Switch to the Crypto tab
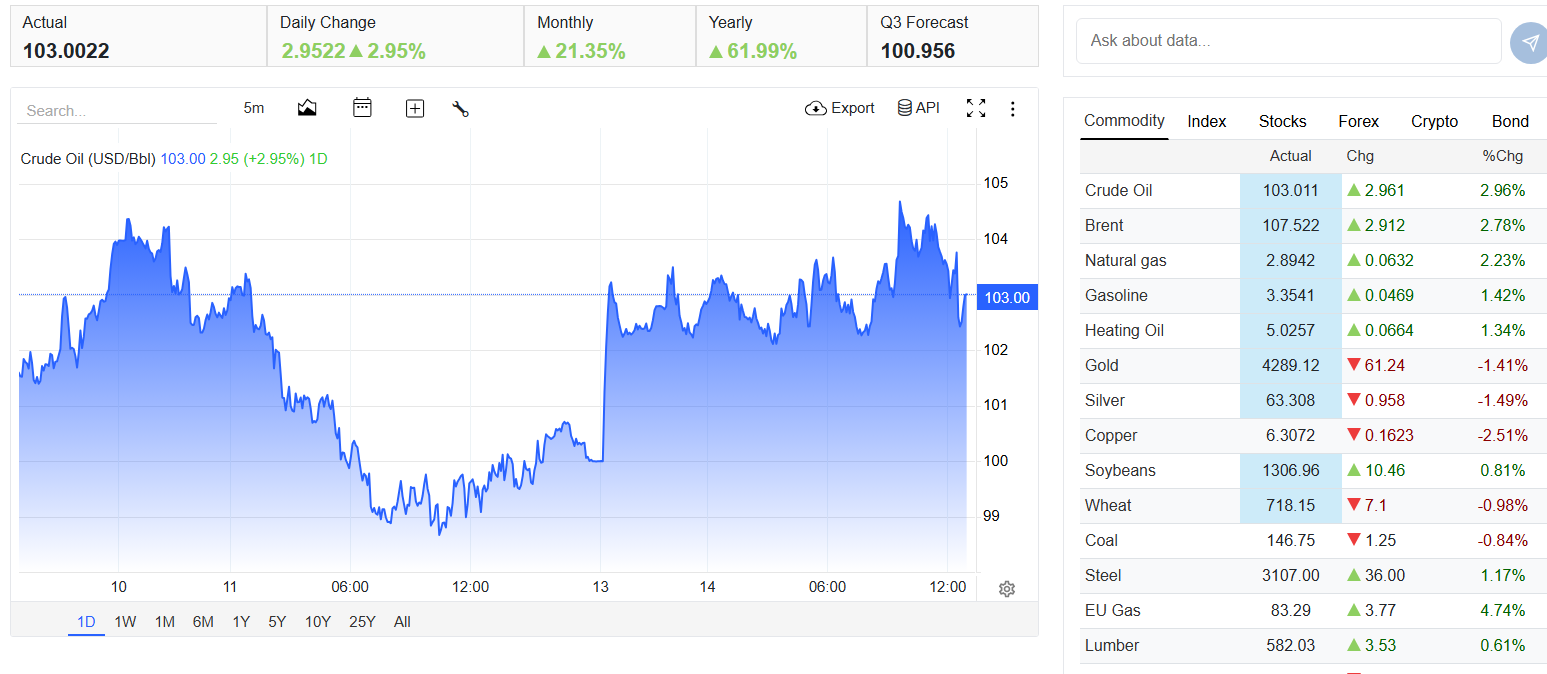The width and height of the screenshot is (1547, 674). [1434, 121]
